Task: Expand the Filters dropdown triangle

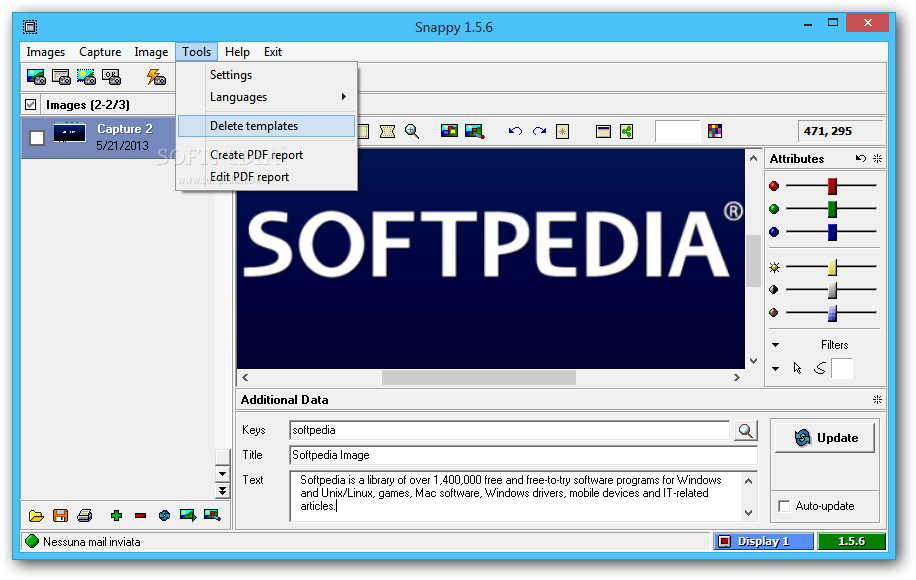Action: point(775,345)
